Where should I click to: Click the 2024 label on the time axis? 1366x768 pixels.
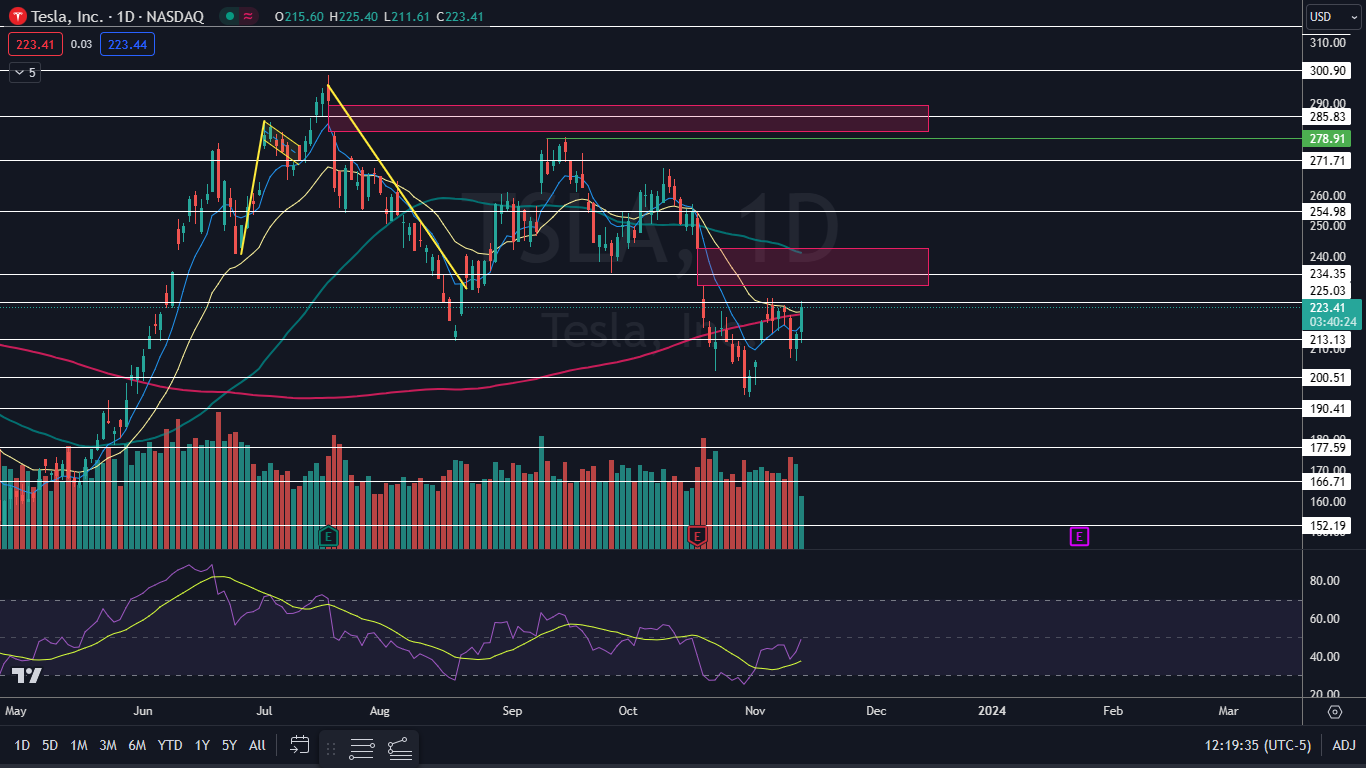tap(991, 711)
